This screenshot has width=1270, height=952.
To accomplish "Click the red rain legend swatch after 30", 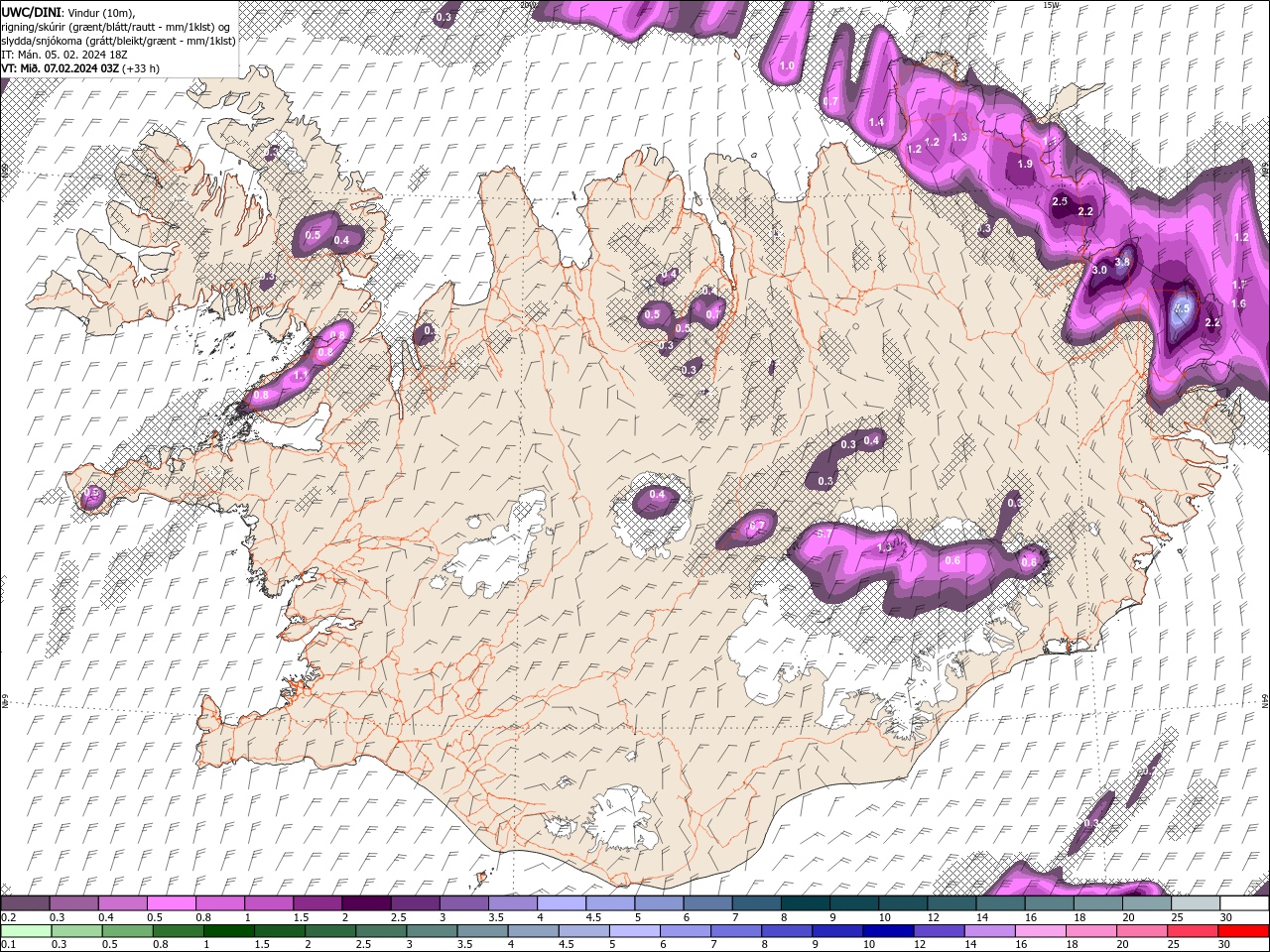I will (x=1244, y=931).
